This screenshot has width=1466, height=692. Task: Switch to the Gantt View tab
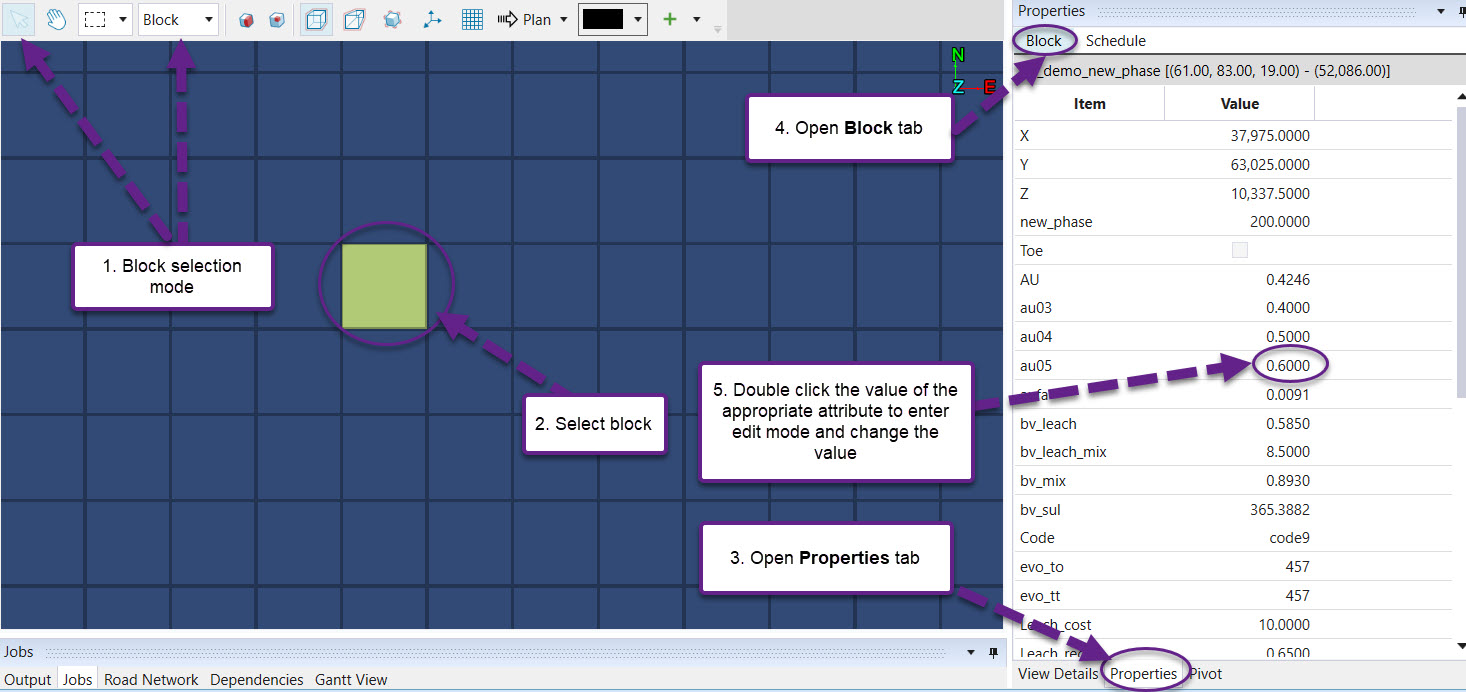point(351,680)
